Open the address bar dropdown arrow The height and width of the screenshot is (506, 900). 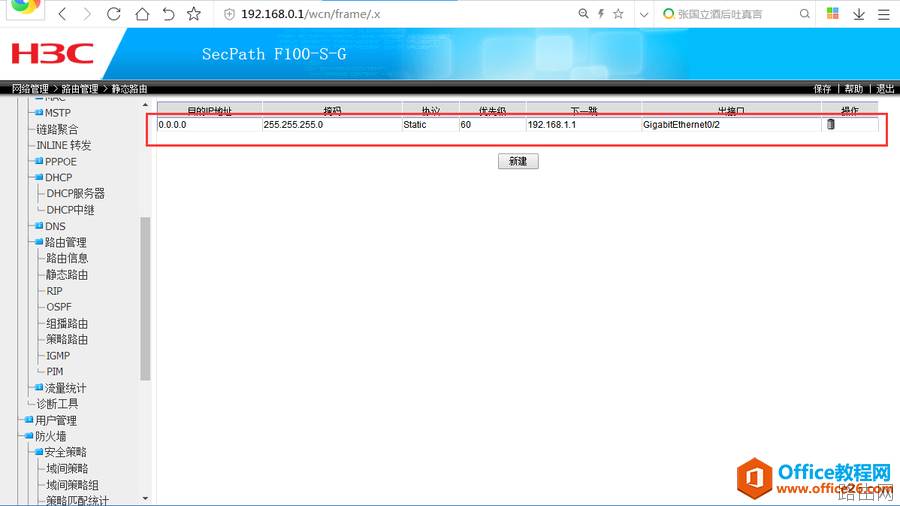pyautogui.click(x=643, y=14)
